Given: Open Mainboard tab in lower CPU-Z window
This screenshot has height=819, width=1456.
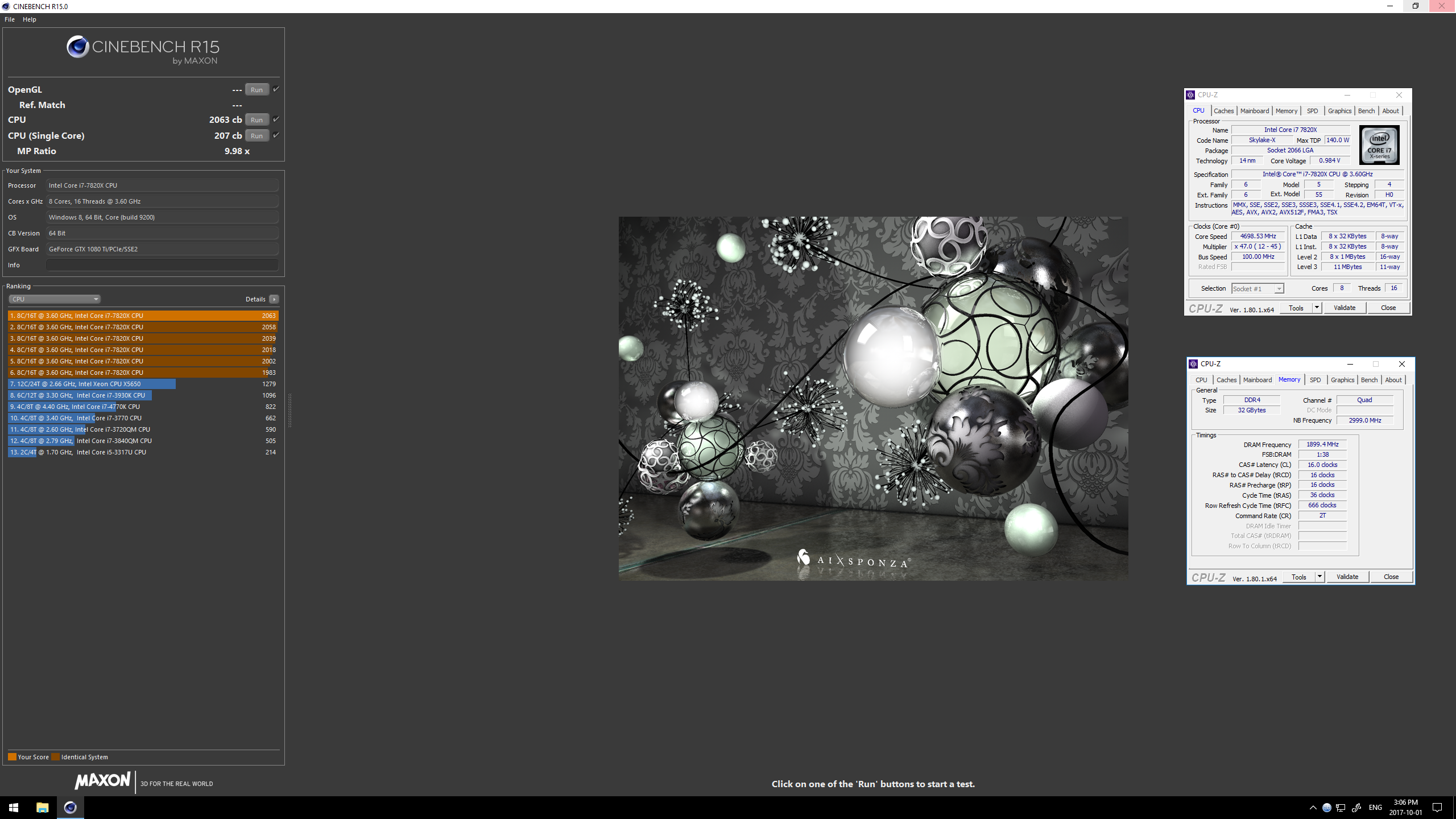Looking at the screenshot, I should [x=1257, y=380].
